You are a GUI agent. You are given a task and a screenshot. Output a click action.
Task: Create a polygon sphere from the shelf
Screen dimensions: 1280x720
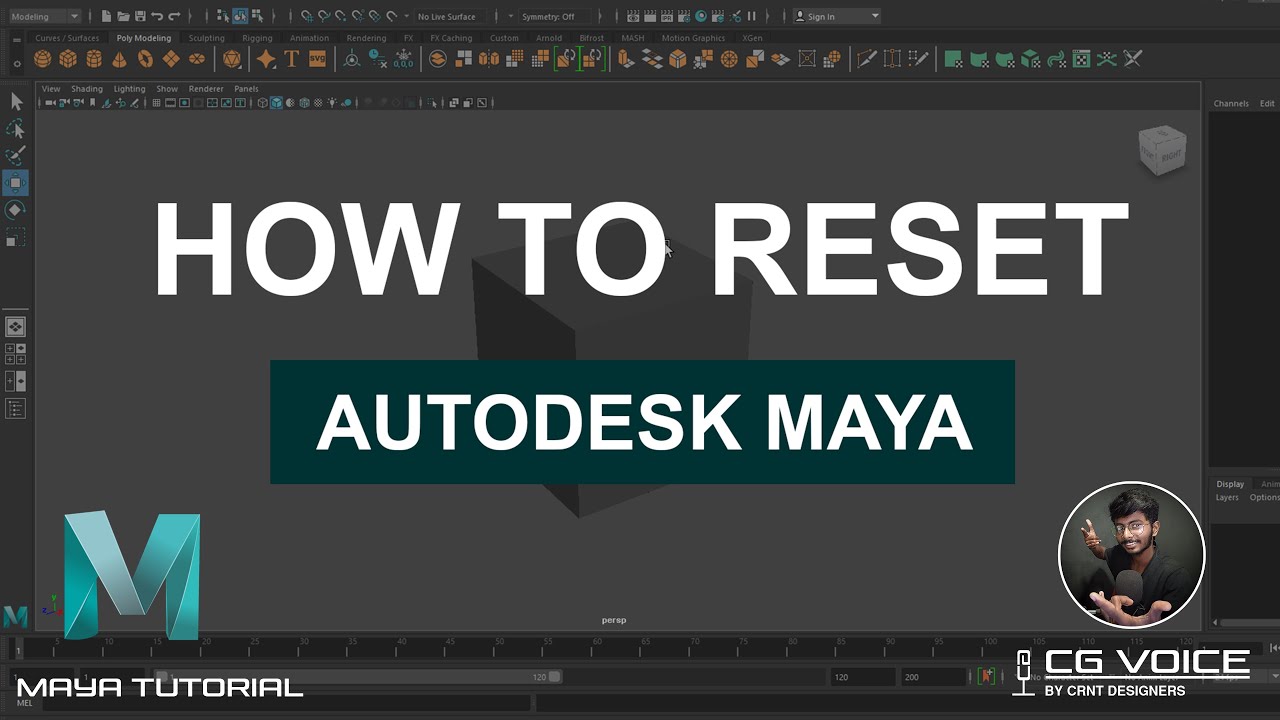(42, 60)
